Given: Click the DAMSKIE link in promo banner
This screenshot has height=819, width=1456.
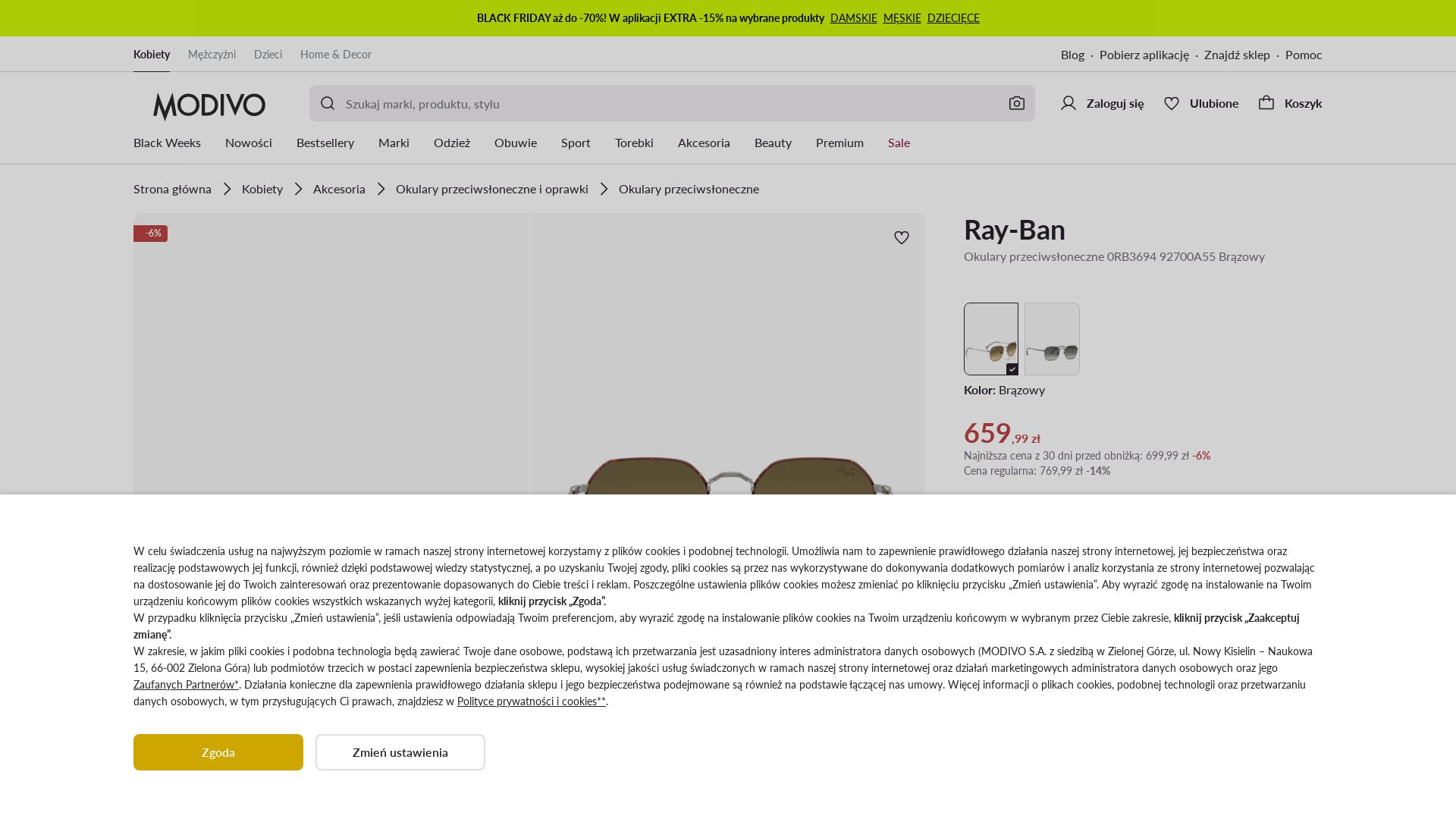Looking at the screenshot, I should pyautogui.click(x=854, y=18).
